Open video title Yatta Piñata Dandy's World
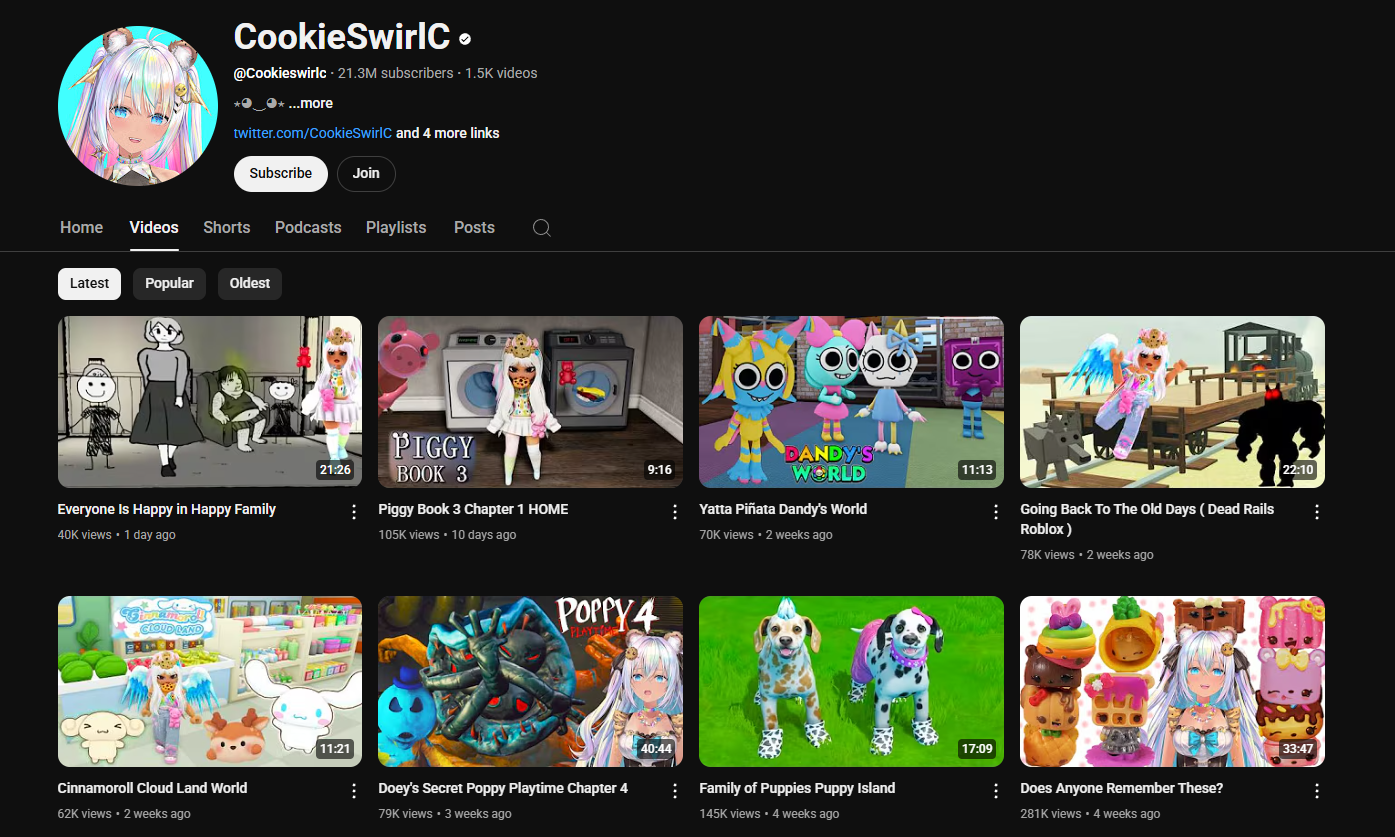 tap(783, 509)
